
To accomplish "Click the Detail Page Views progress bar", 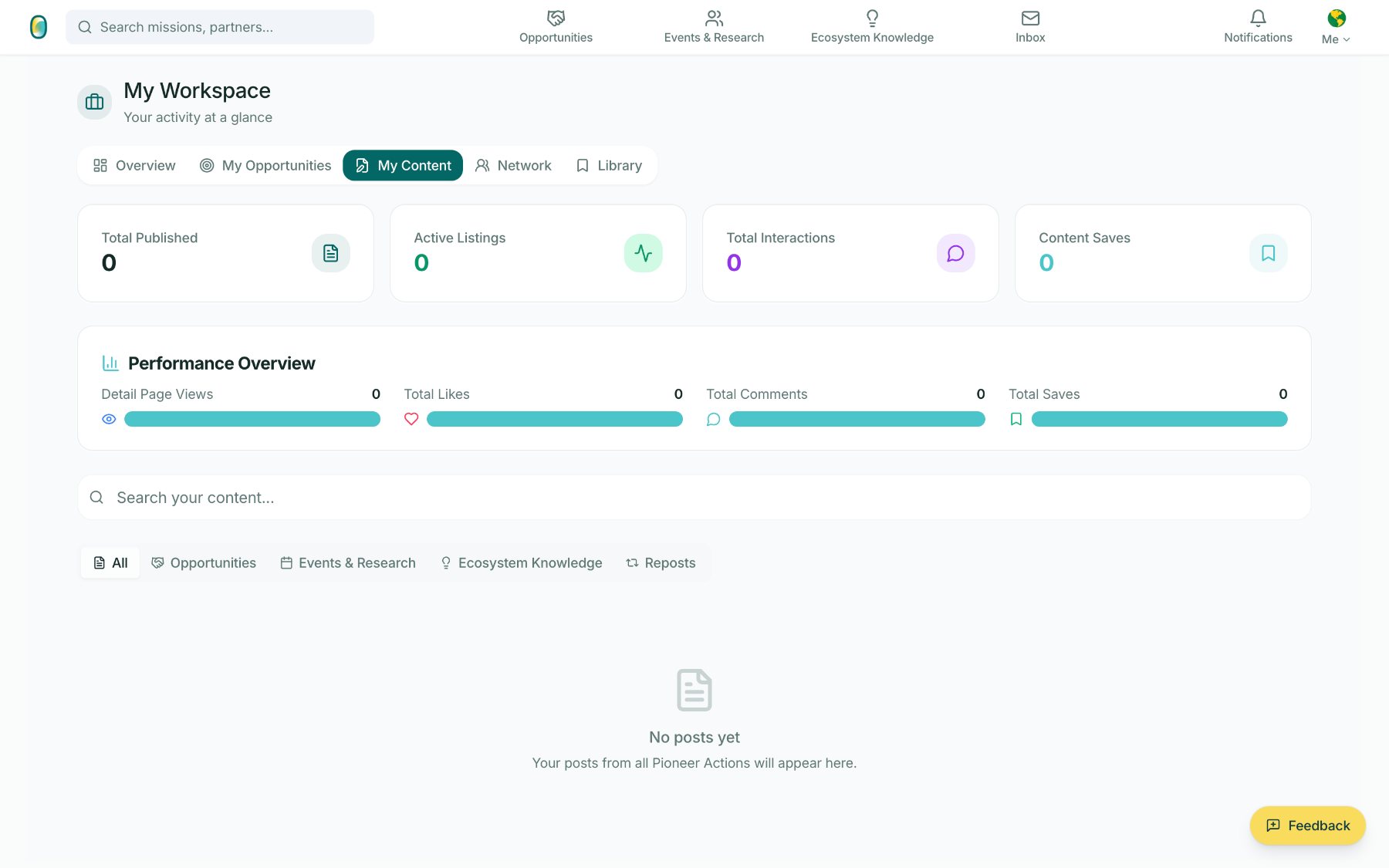I will coord(252,419).
